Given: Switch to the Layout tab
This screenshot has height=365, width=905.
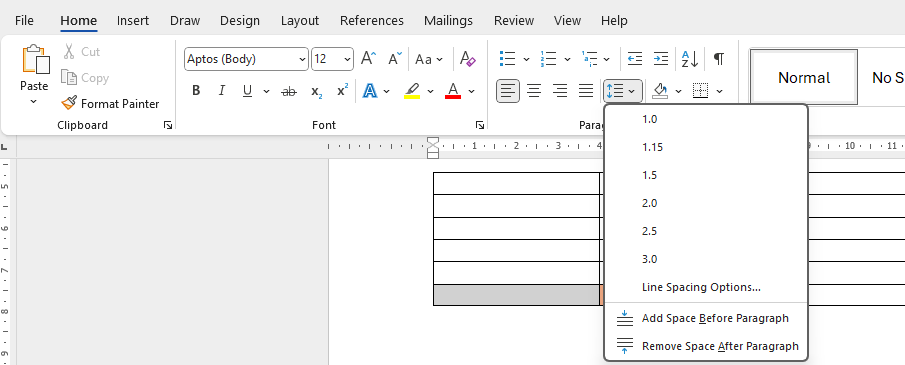Looking at the screenshot, I should click(300, 21).
